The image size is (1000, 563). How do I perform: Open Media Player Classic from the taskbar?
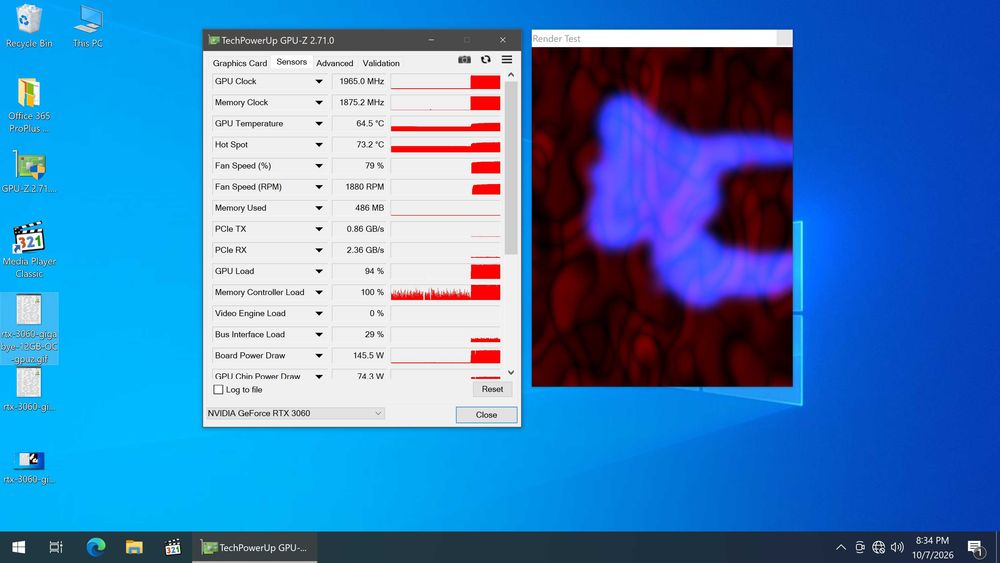[x=172, y=547]
